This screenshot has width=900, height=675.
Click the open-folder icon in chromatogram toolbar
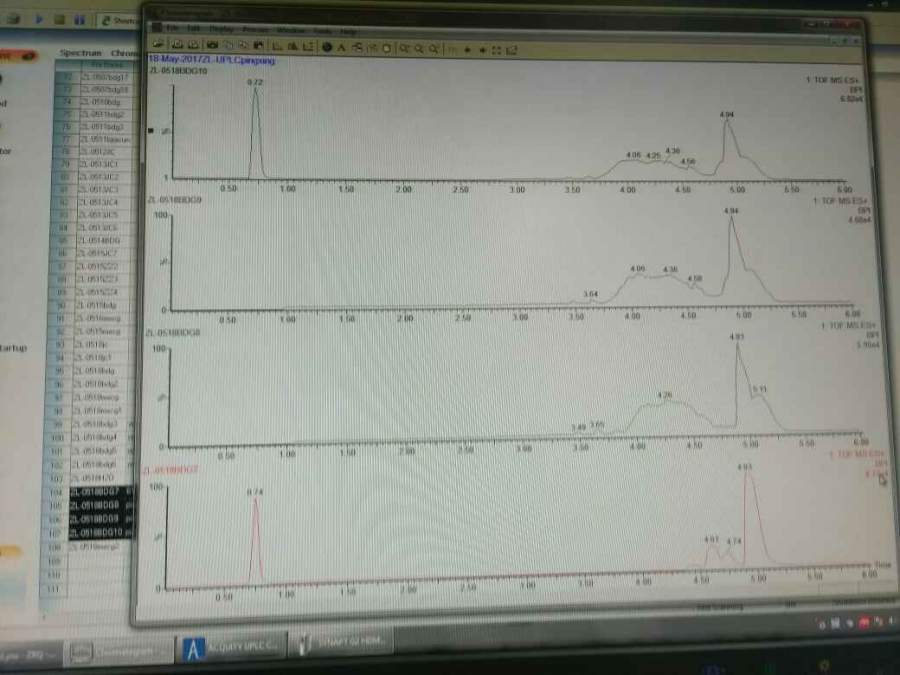coord(159,44)
